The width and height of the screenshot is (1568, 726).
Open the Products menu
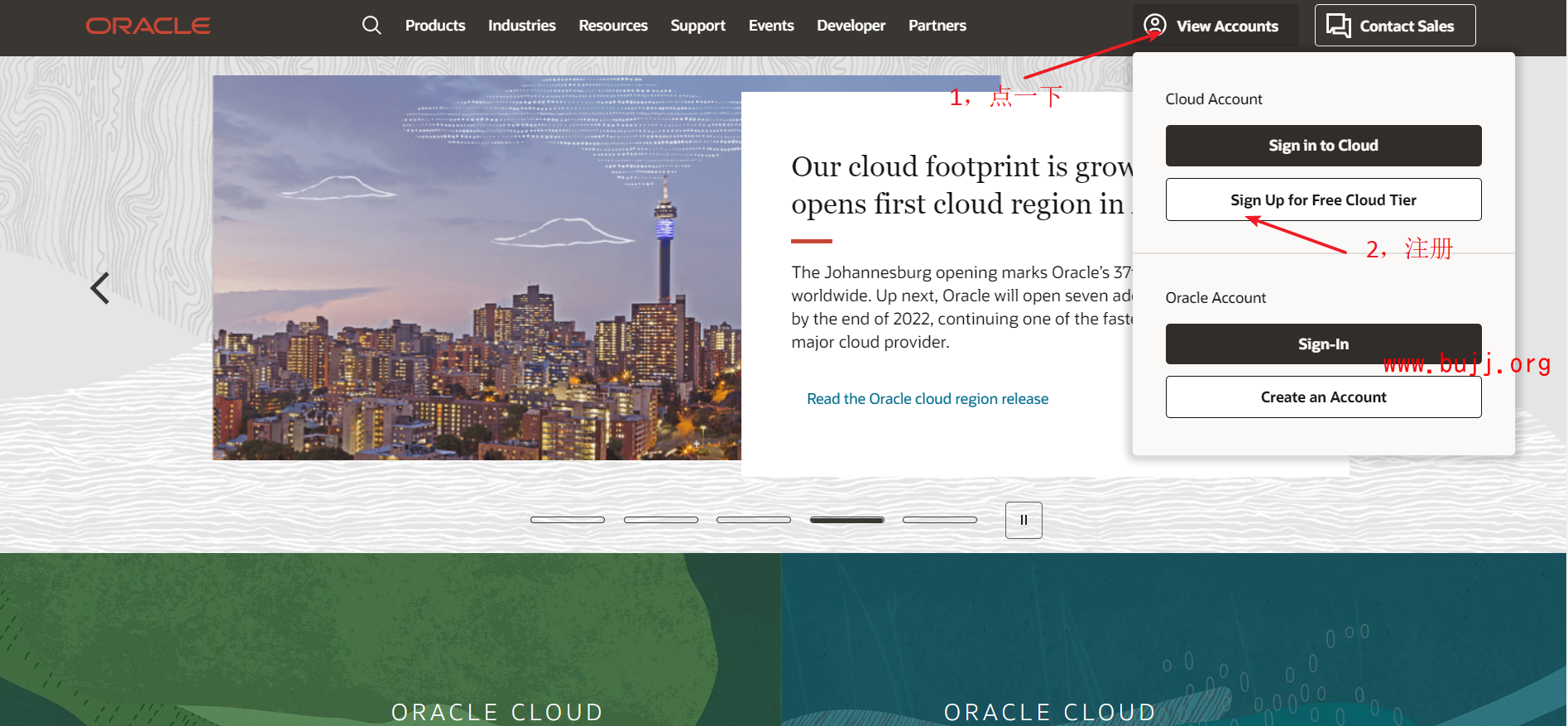point(435,26)
